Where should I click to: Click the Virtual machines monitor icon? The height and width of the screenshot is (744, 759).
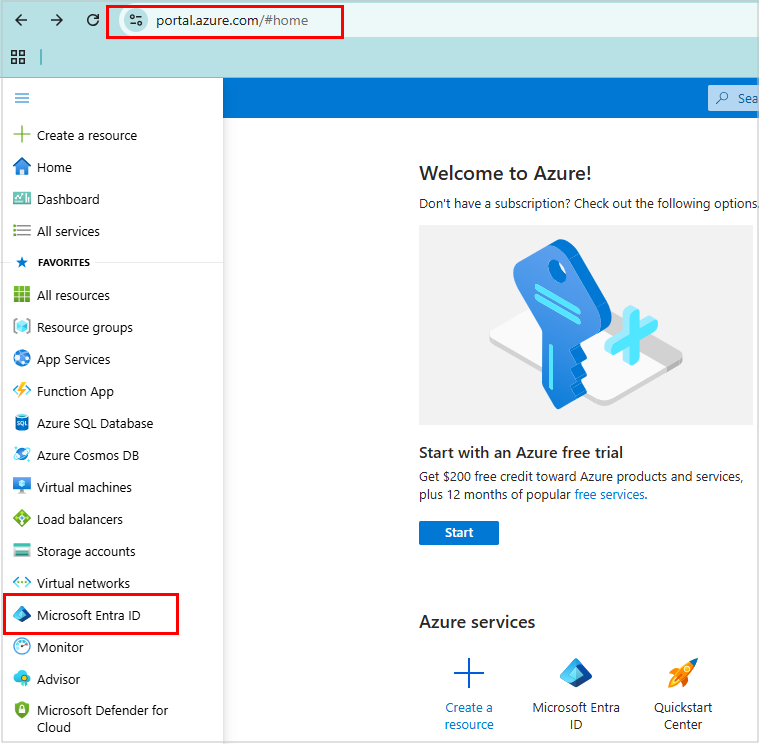point(22,486)
